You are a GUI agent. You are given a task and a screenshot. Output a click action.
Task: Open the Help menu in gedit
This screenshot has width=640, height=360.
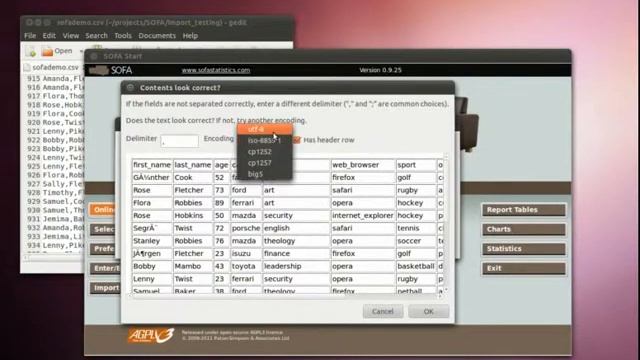(190, 36)
